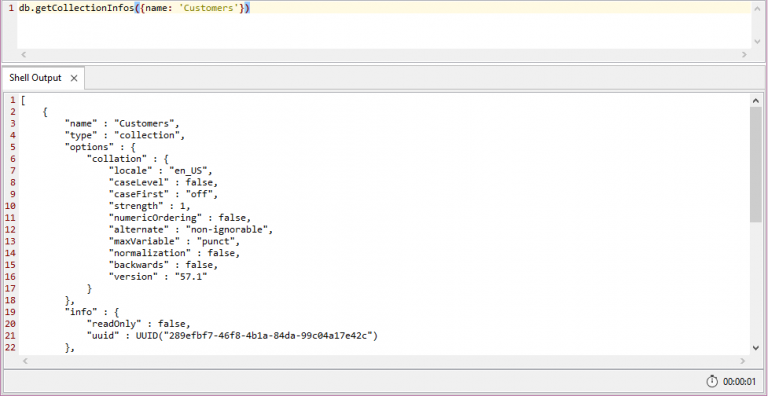Click the "locale" : "en_US" line
This screenshot has height=396, width=768.
pyautogui.click(x=161, y=171)
